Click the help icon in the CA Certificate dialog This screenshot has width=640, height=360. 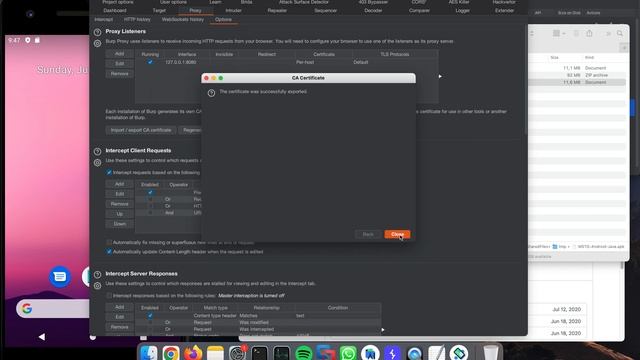(x=211, y=93)
